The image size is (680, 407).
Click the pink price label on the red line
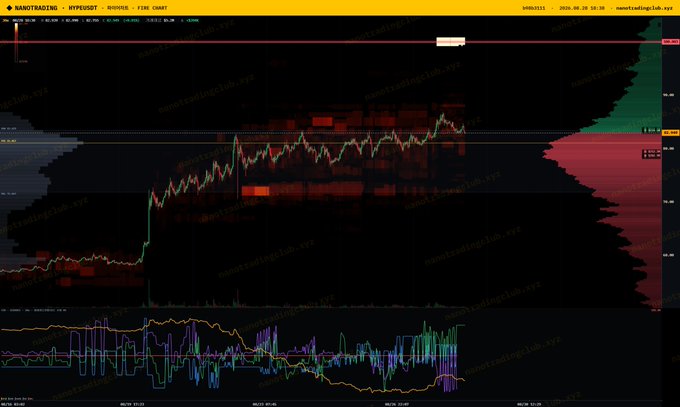670,42
